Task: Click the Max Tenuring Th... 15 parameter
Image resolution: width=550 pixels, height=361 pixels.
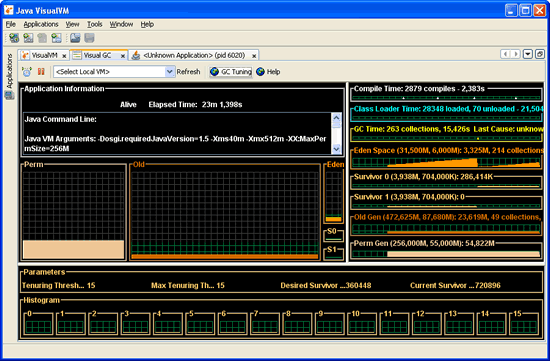Action: click(x=188, y=285)
